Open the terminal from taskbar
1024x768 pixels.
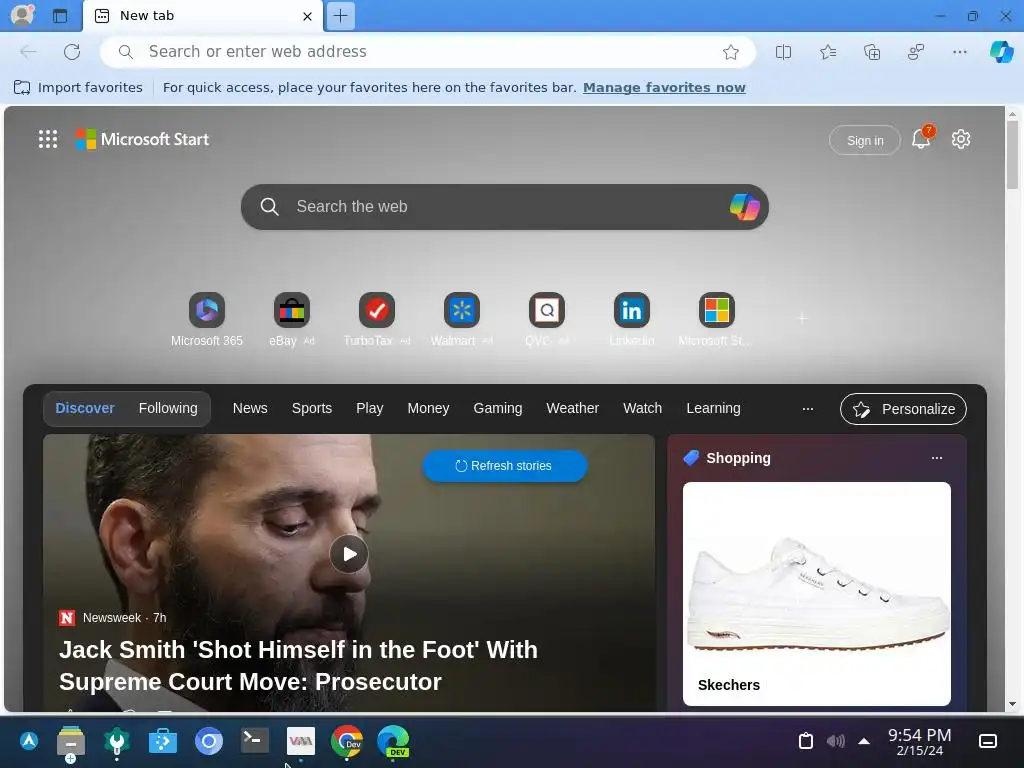click(x=255, y=741)
